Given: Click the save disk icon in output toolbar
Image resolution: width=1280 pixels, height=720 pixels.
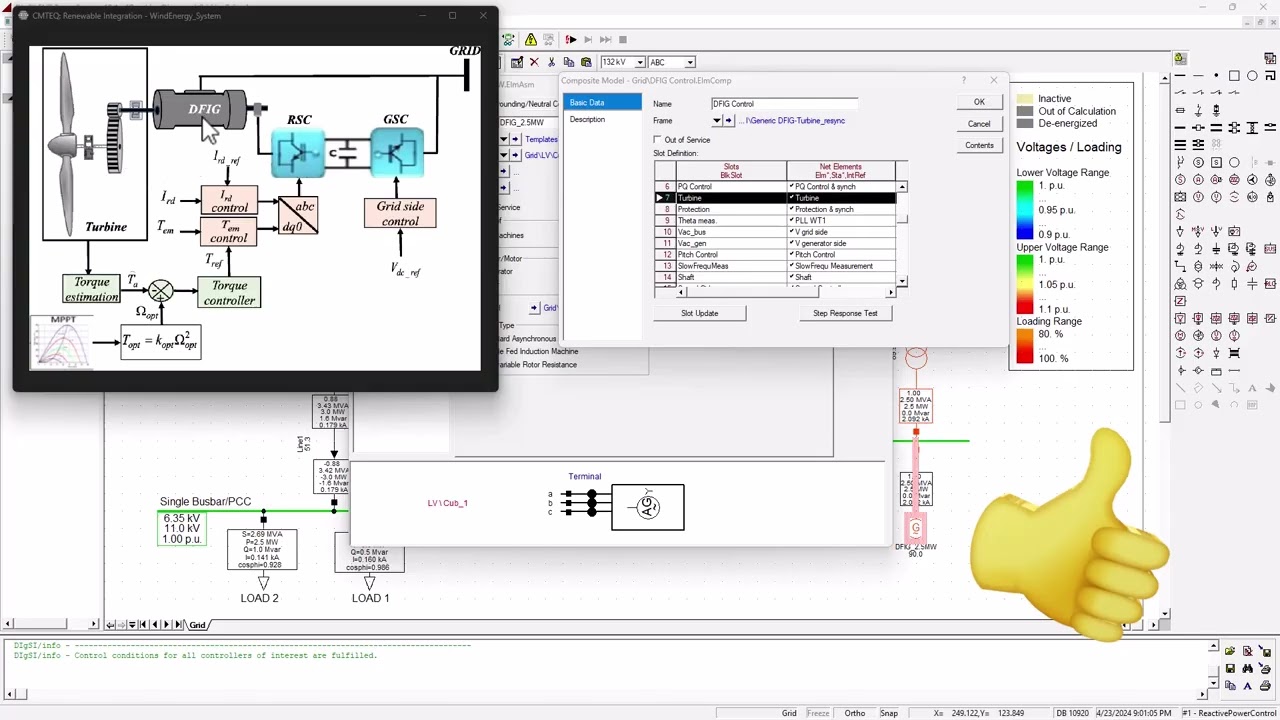Looking at the screenshot, I should point(1230,668).
